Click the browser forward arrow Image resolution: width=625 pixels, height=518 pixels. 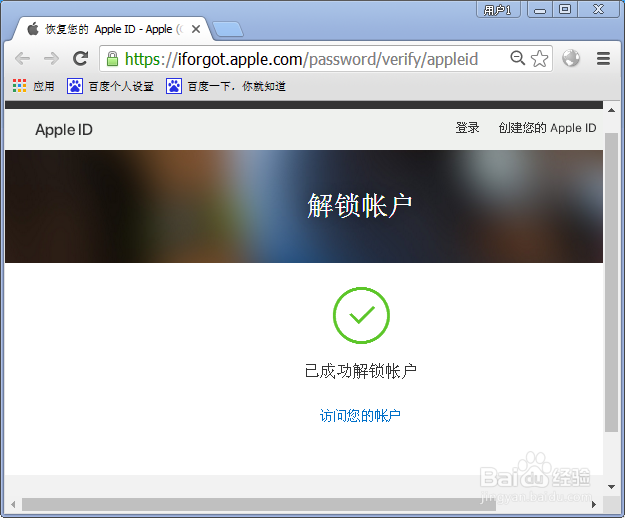(51, 59)
